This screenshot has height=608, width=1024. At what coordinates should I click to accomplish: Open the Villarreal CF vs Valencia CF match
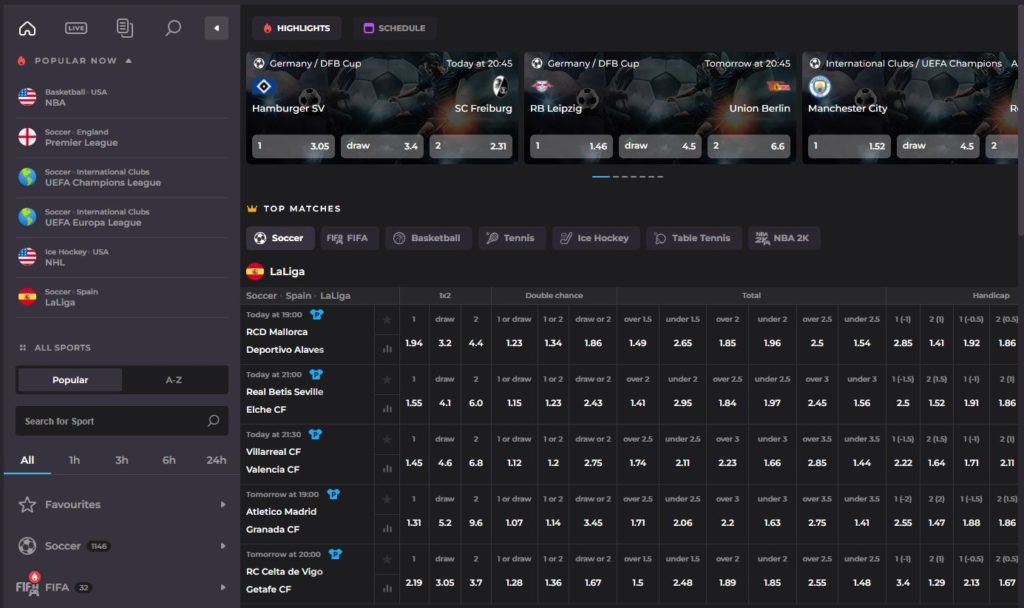(273, 460)
